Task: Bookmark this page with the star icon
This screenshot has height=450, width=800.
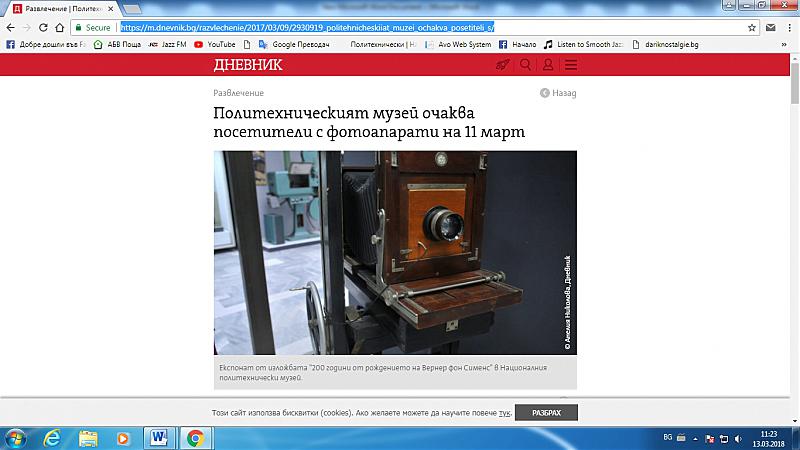Action: (752, 27)
